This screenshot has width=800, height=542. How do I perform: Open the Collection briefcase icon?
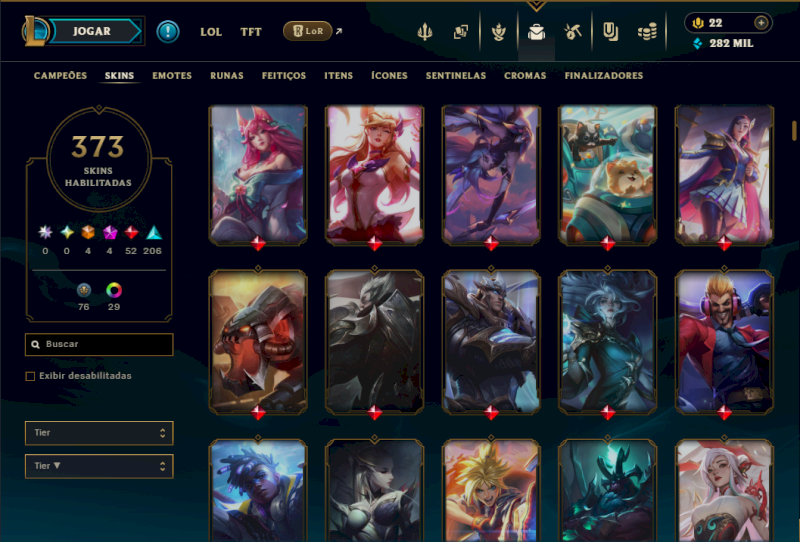536,32
